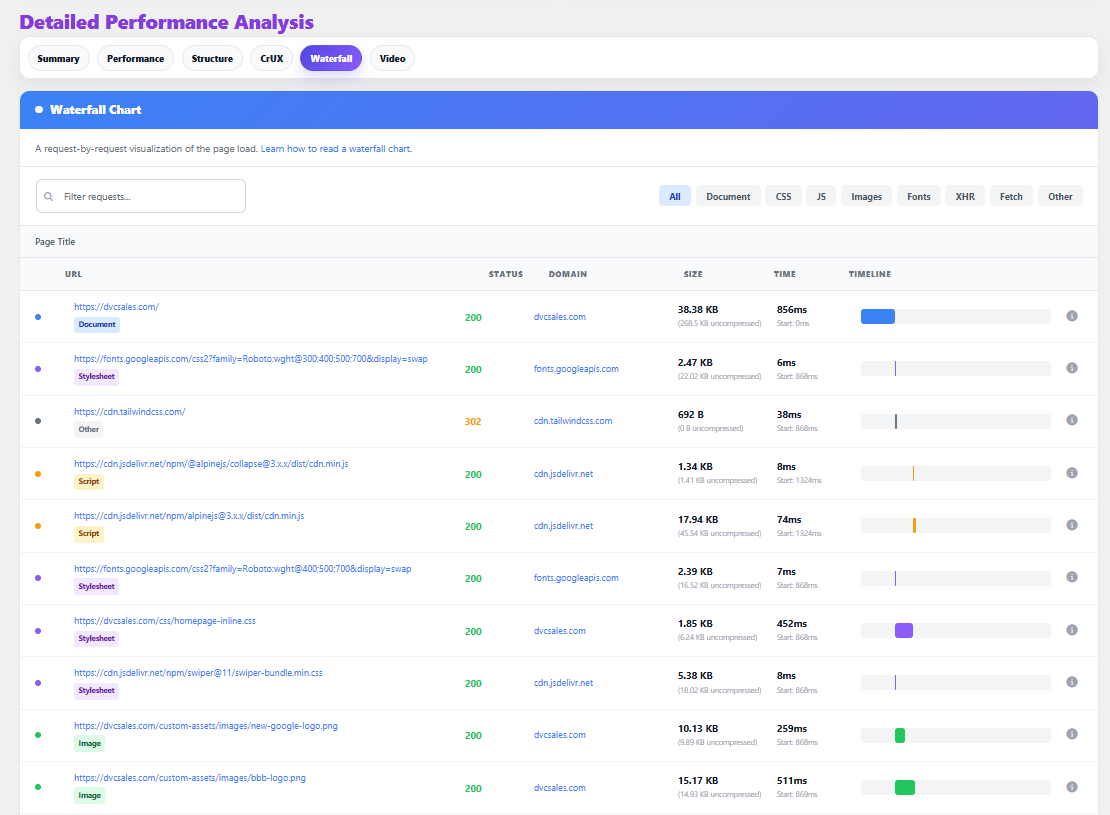Click info icon for dvcsales.com document row
This screenshot has width=1110, height=815.
tap(1072, 316)
